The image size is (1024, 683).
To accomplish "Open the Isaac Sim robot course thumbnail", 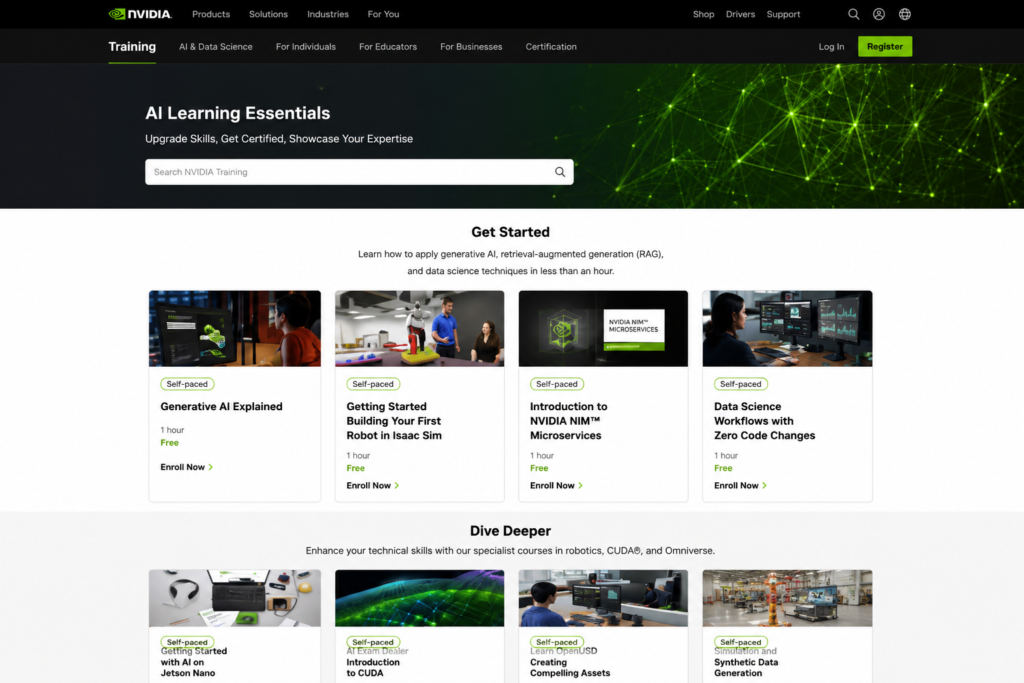I will 419,328.
